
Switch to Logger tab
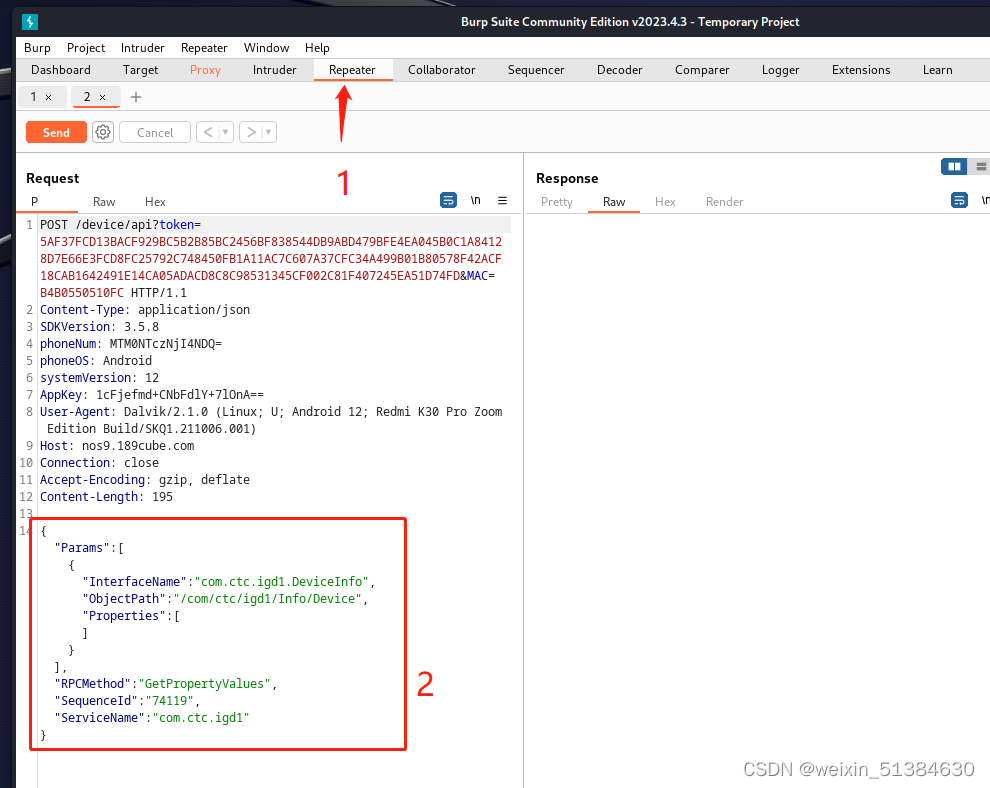click(780, 69)
